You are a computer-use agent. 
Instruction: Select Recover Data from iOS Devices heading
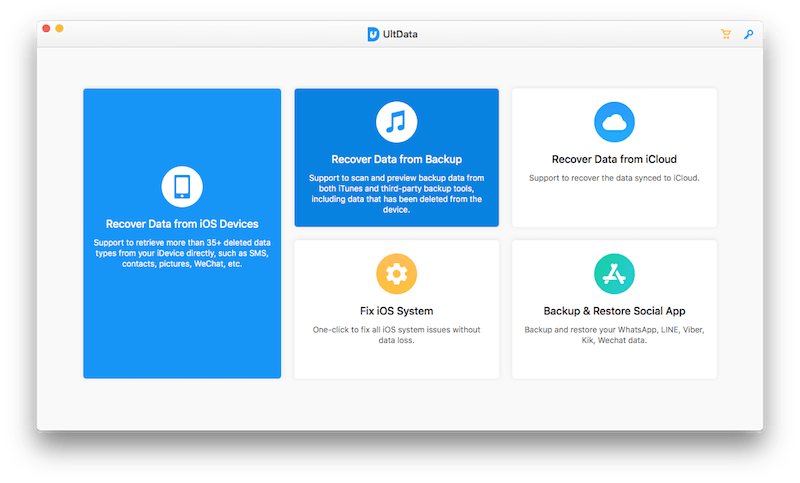click(x=182, y=224)
